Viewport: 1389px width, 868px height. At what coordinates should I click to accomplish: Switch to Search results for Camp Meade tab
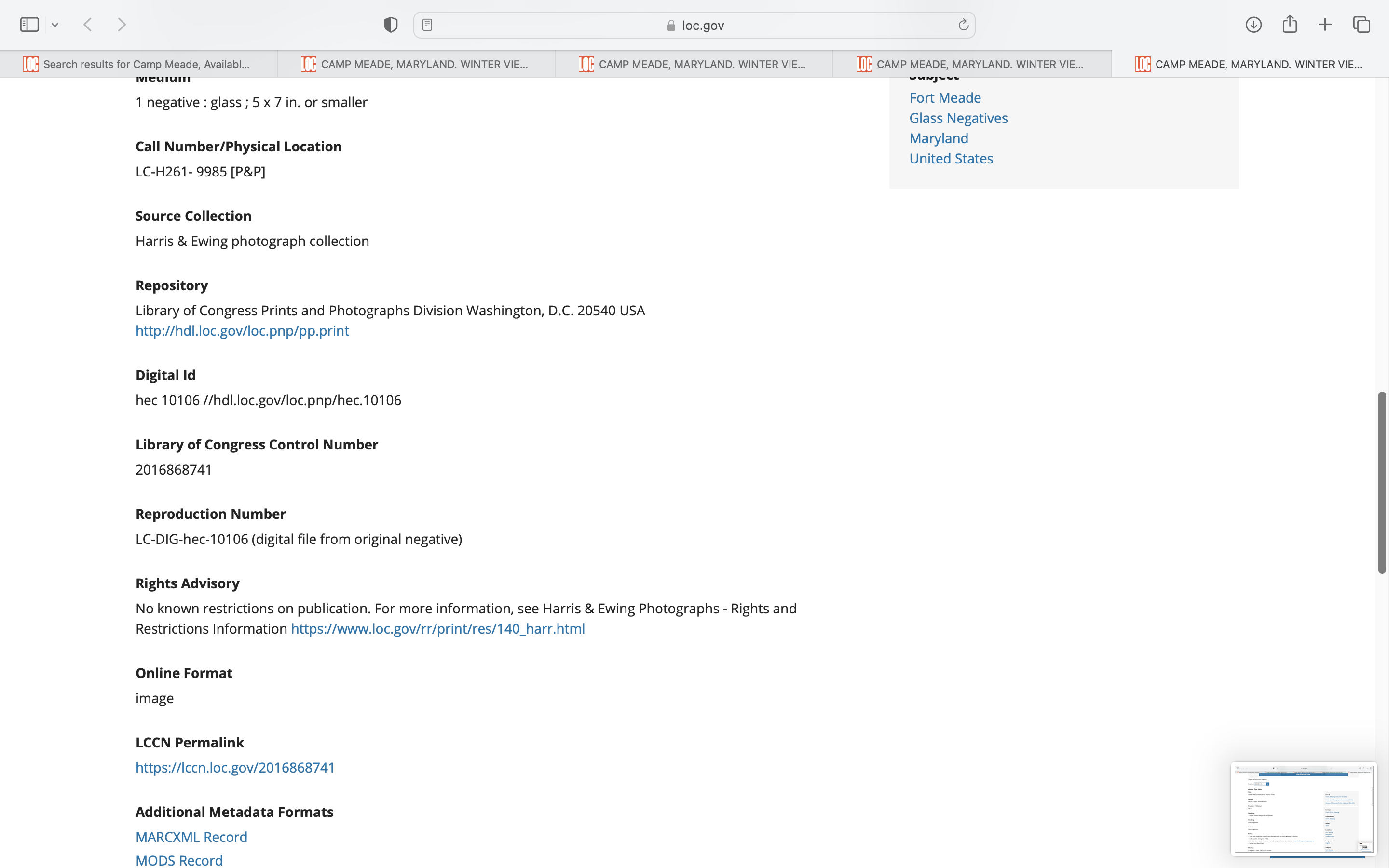coord(138,64)
